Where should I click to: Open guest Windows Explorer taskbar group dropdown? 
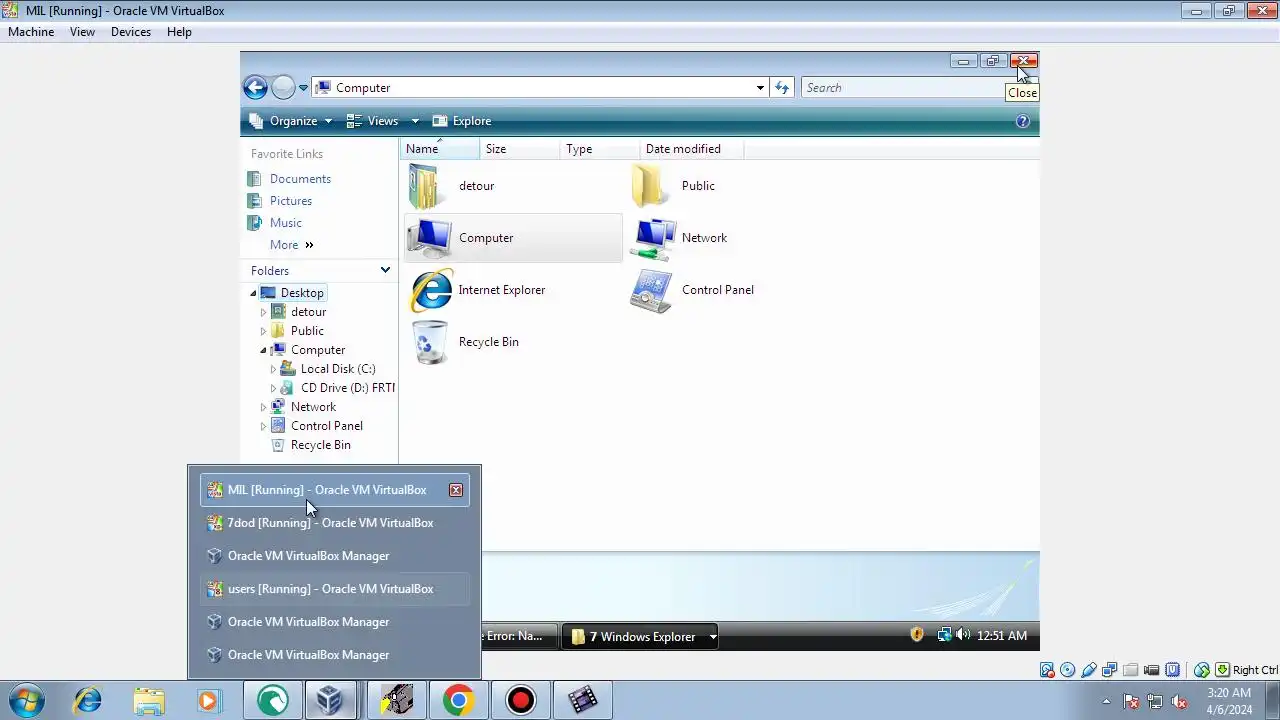(x=713, y=637)
